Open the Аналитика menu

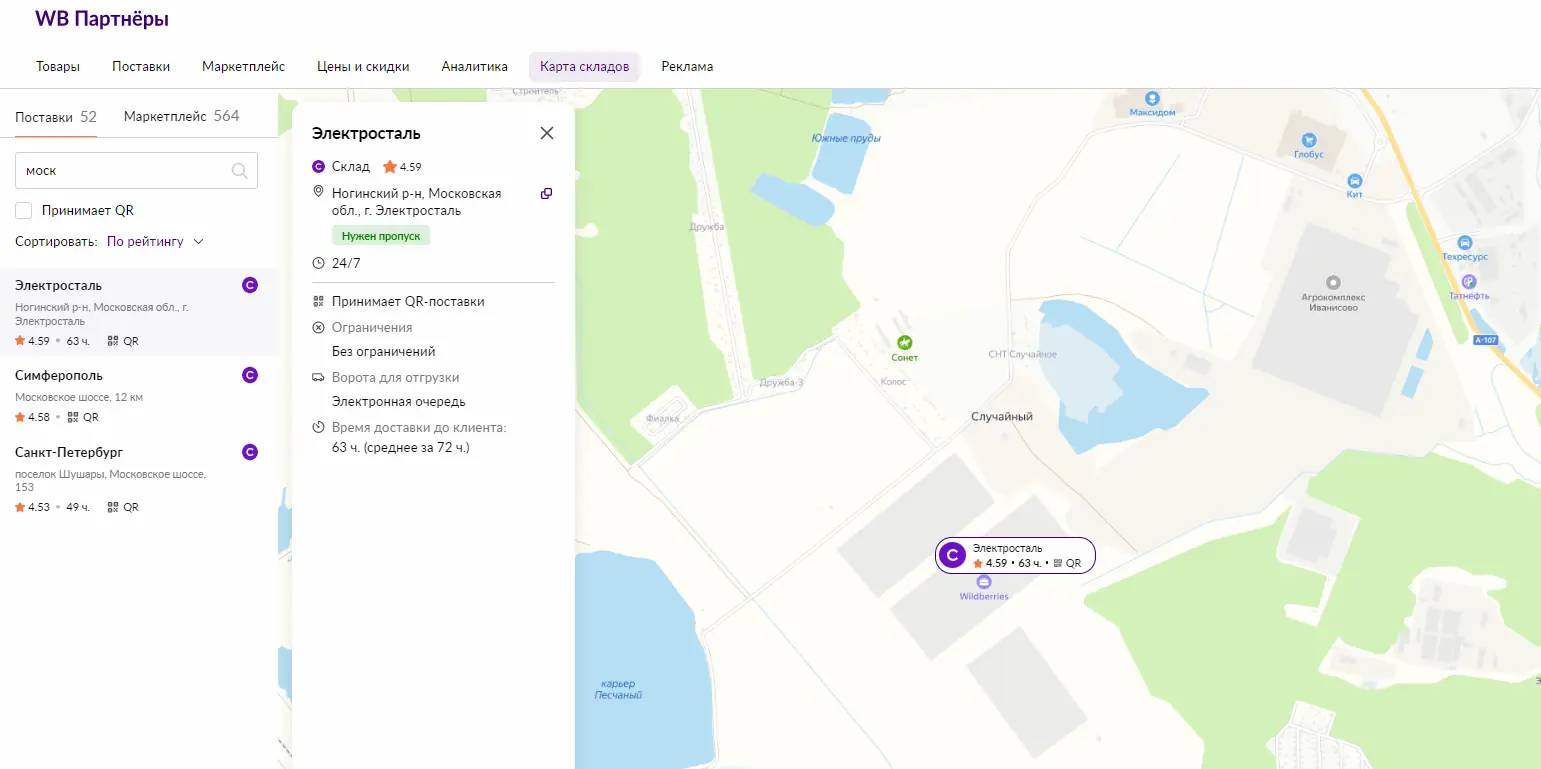point(475,67)
